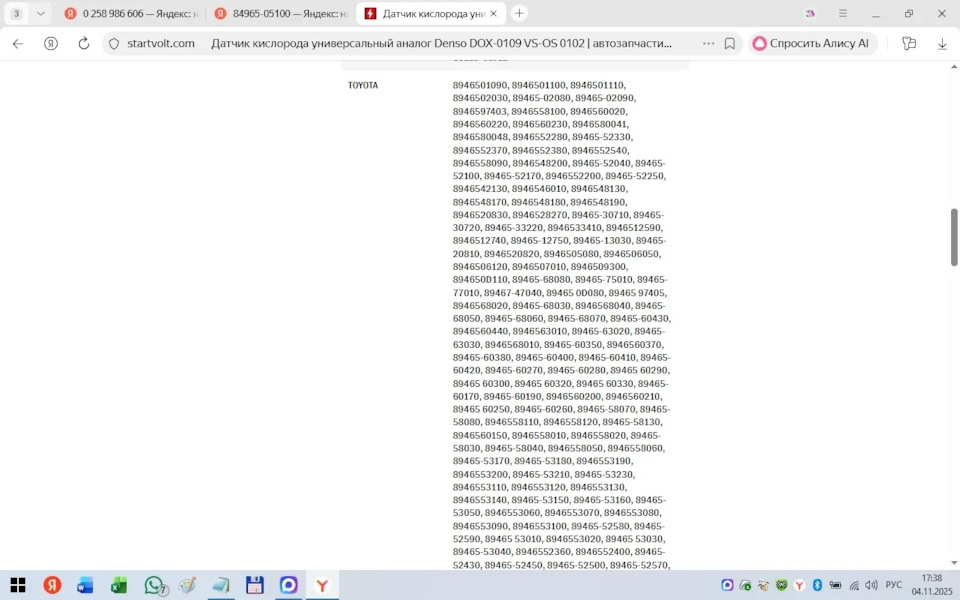
Task: Bookmark this page
Action: [730, 43]
